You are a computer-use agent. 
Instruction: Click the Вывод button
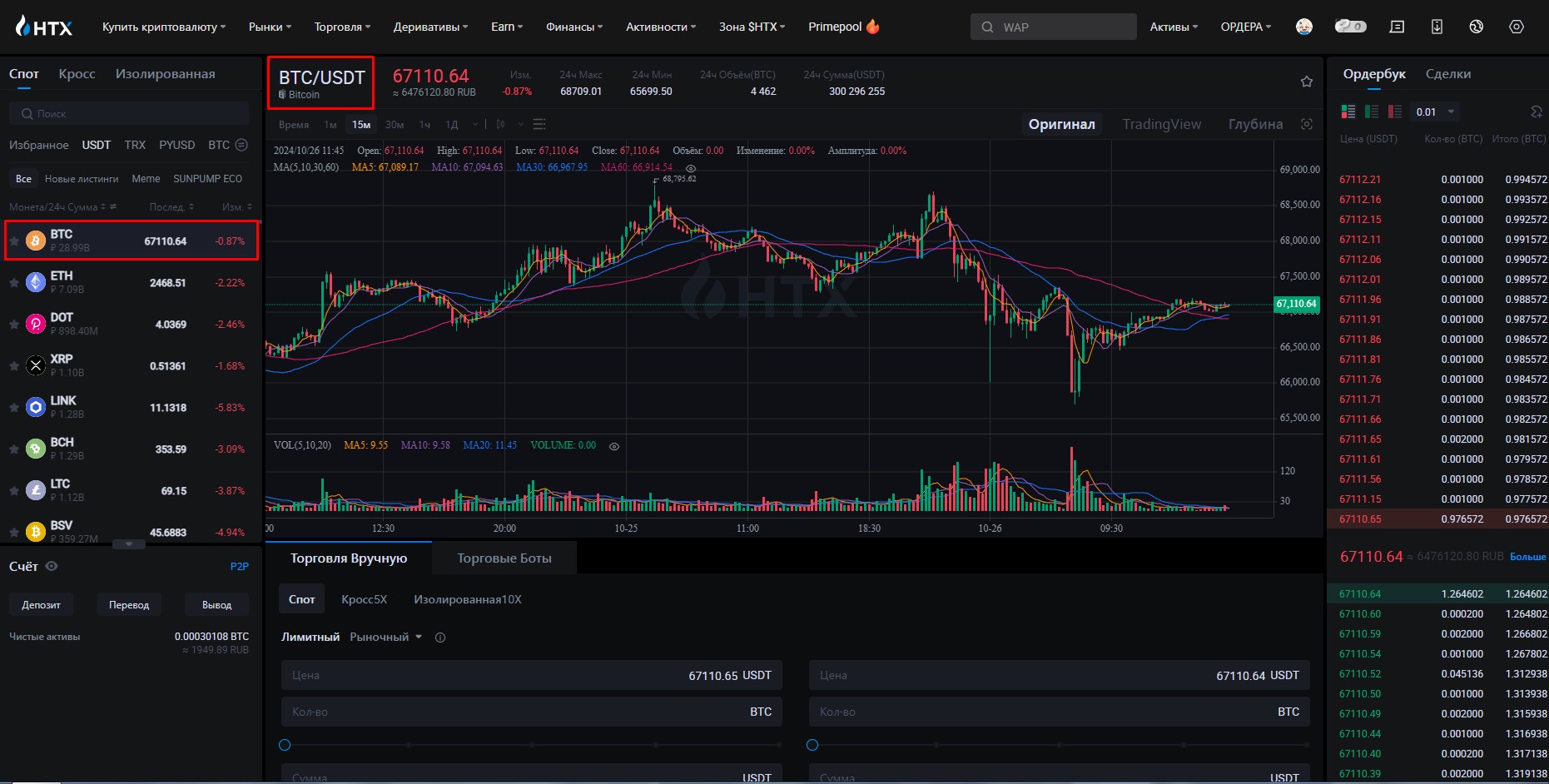tap(216, 604)
